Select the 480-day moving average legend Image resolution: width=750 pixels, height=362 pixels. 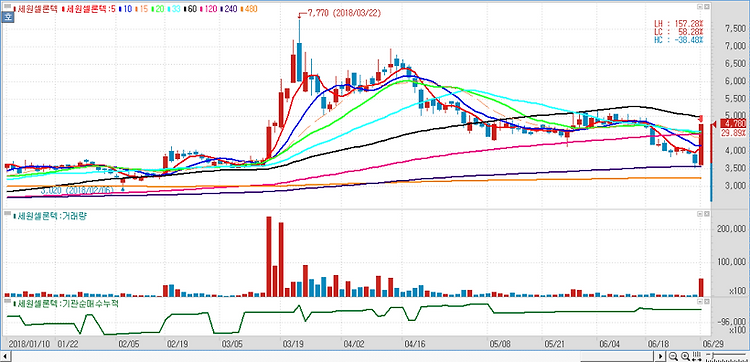click(x=249, y=9)
